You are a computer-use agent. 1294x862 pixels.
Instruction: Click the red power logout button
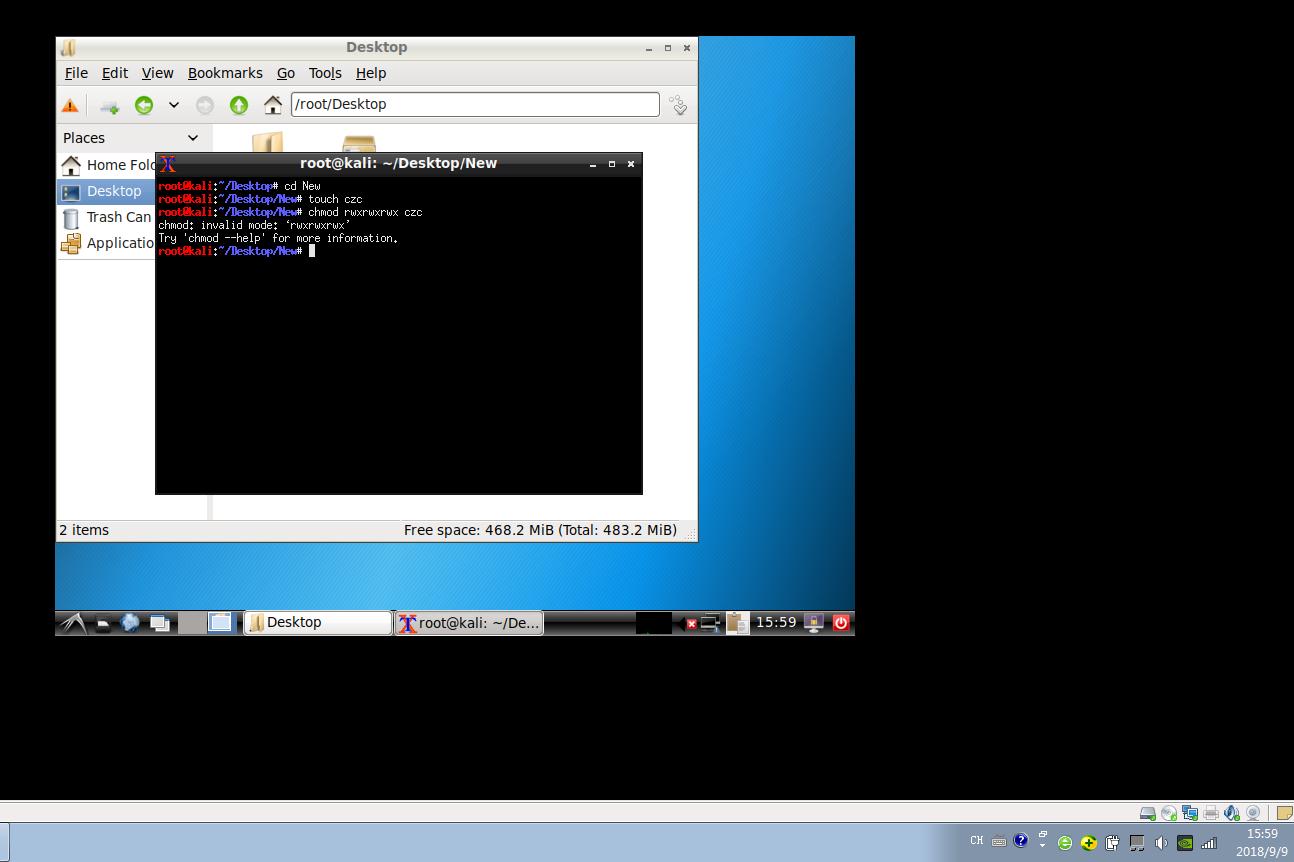(x=841, y=622)
